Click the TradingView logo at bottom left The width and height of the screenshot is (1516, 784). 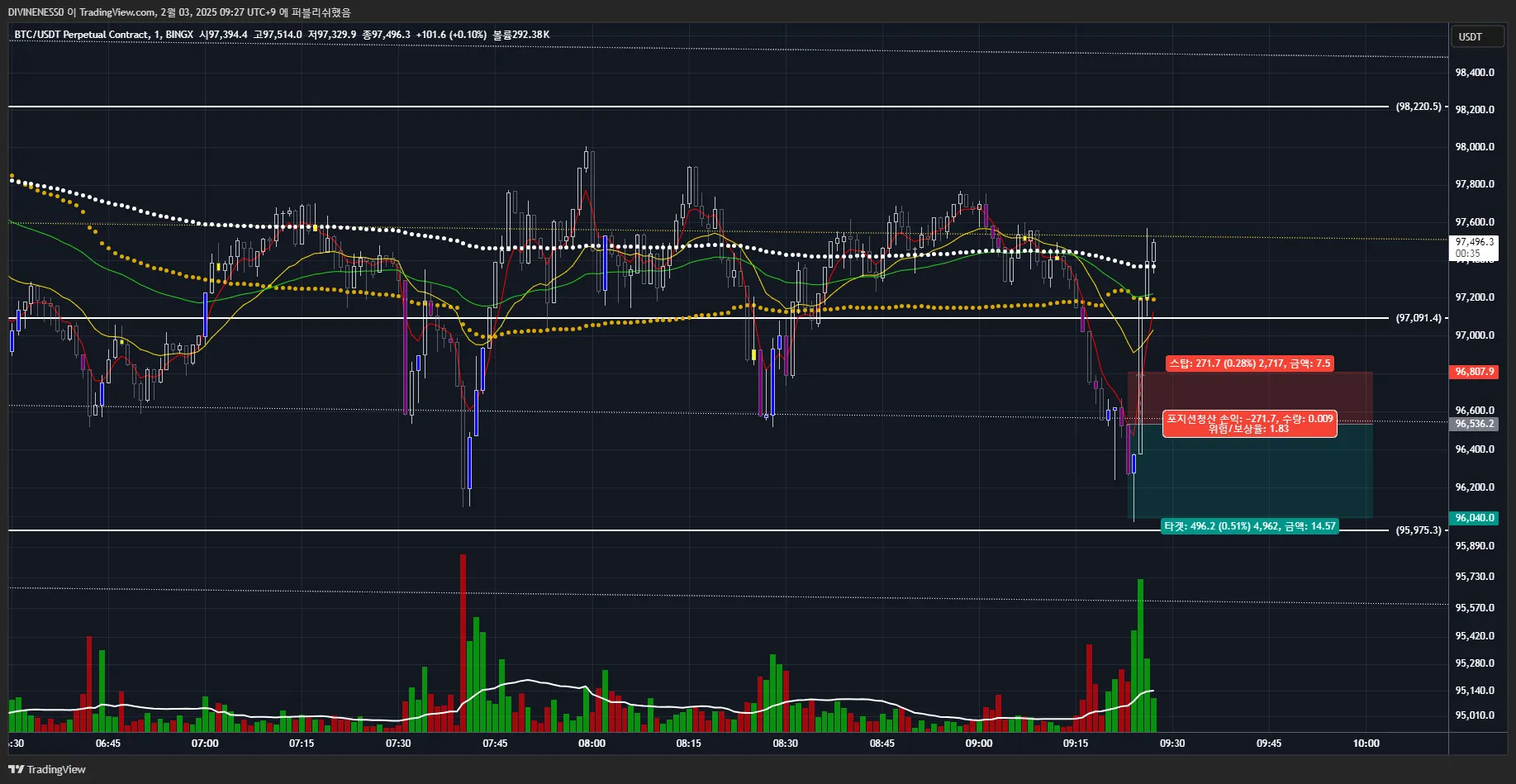(47, 769)
